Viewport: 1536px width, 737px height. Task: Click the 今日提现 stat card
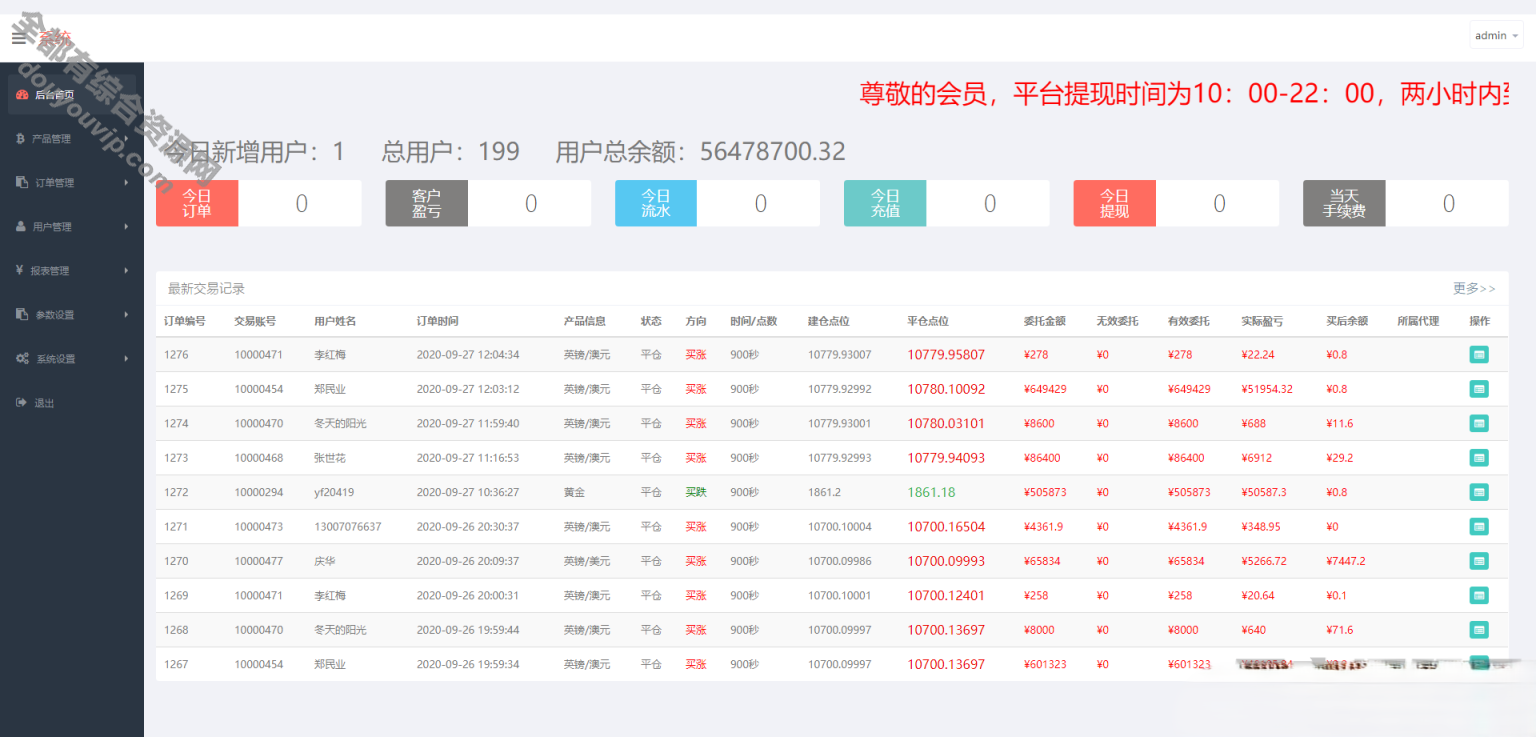tap(1176, 203)
